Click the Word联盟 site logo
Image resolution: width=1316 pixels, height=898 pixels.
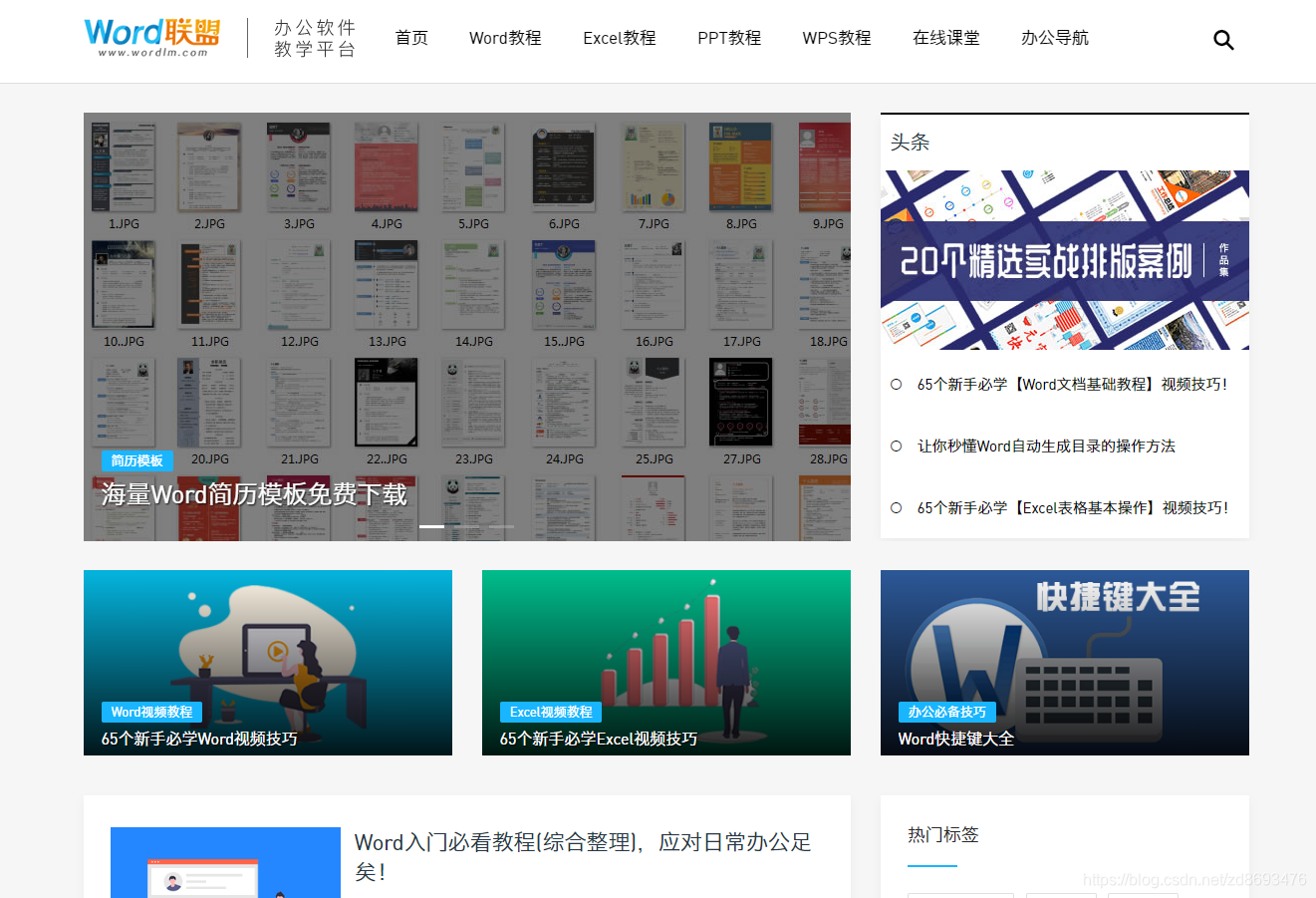pyautogui.click(x=151, y=38)
